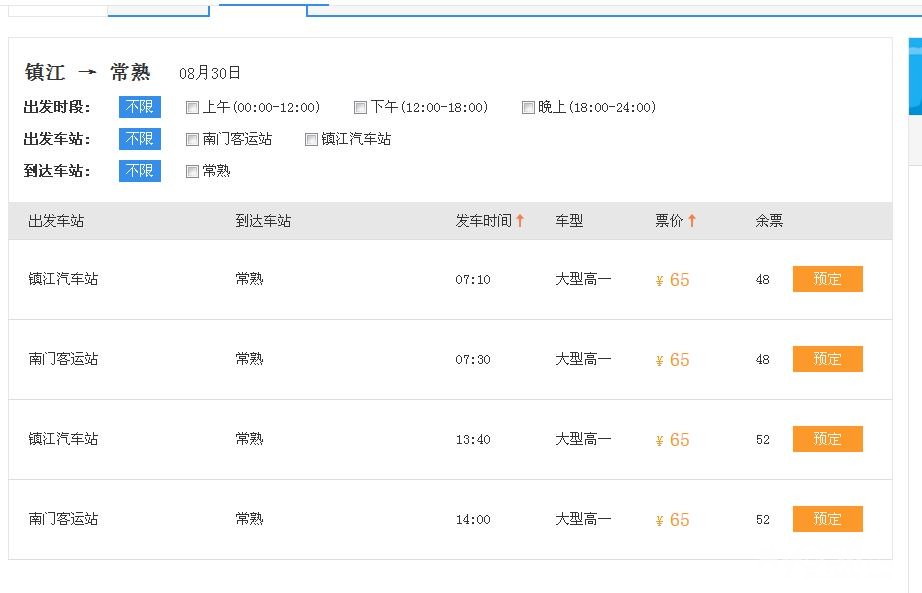Book the 14:00 bus with 预定
922x593 pixels.
tap(827, 519)
